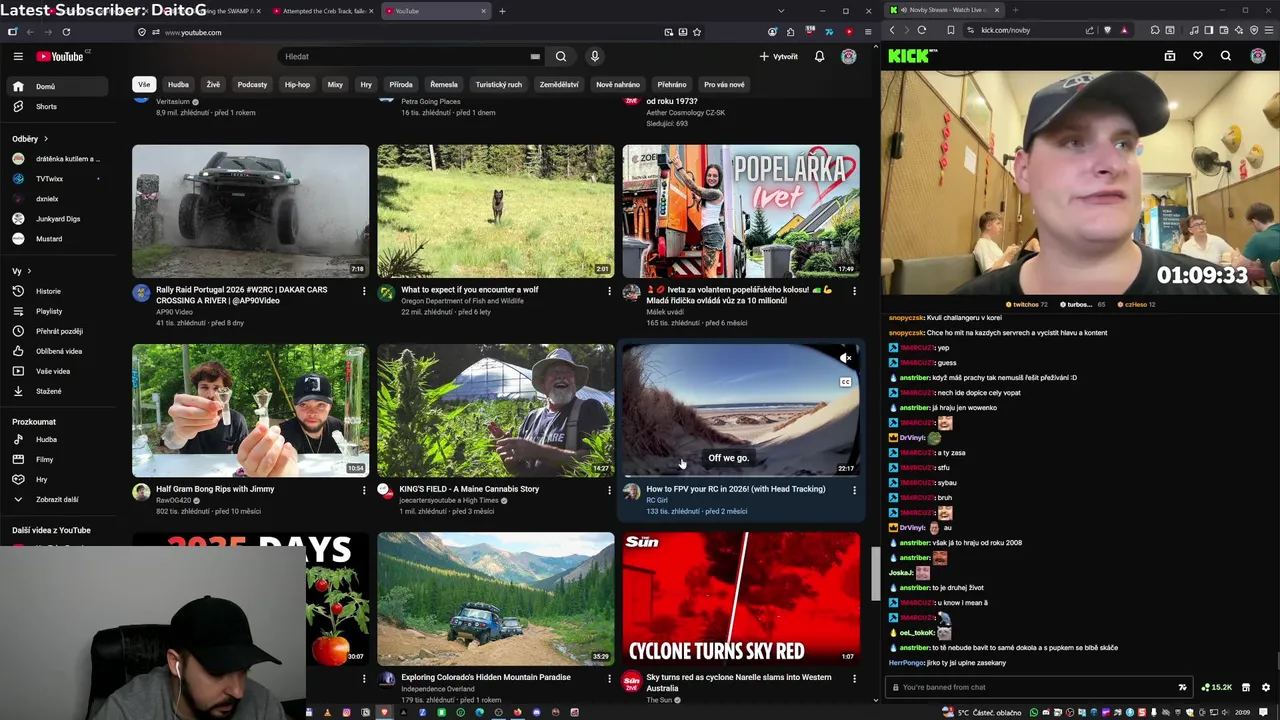Open 'Exploring Colorado's Hidden Mountain Paradise' title
1280x720 pixels.
[486, 677]
